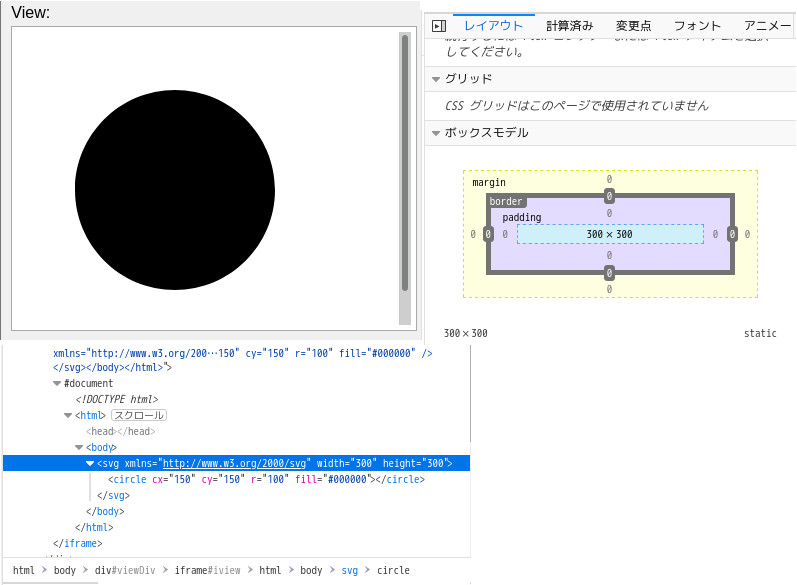Screen dimensions: 797x585
Task: Edit the border-left value 0
Action: tap(488, 234)
